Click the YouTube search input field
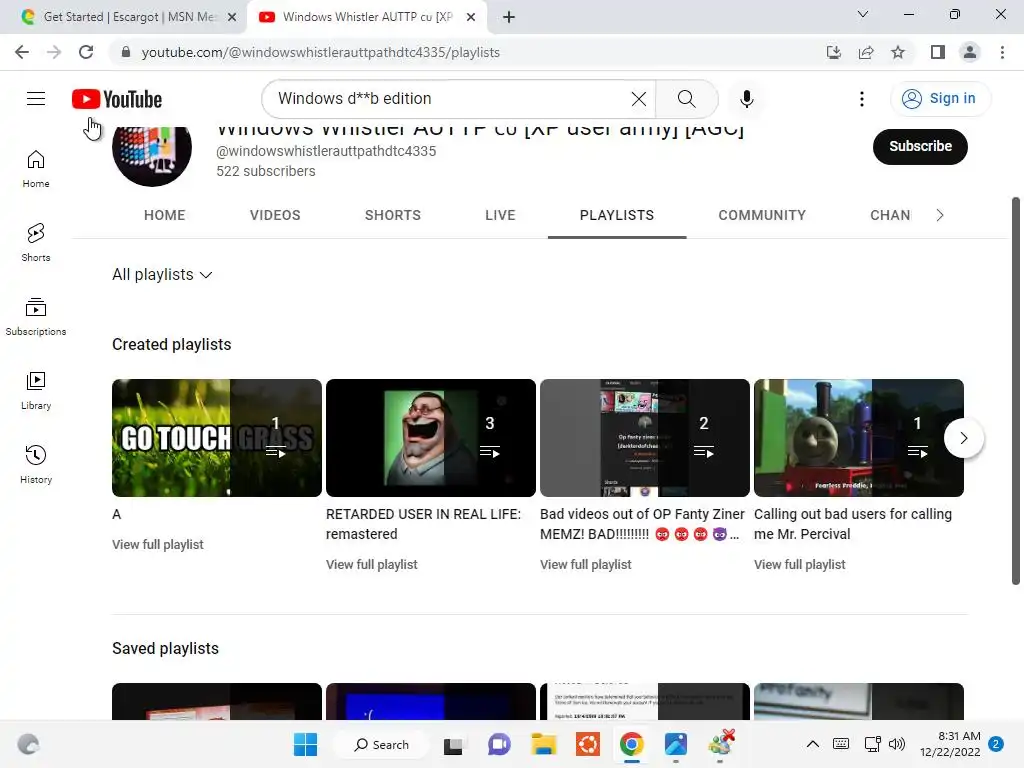Viewport: 1024px width, 768px height. pos(451,99)
